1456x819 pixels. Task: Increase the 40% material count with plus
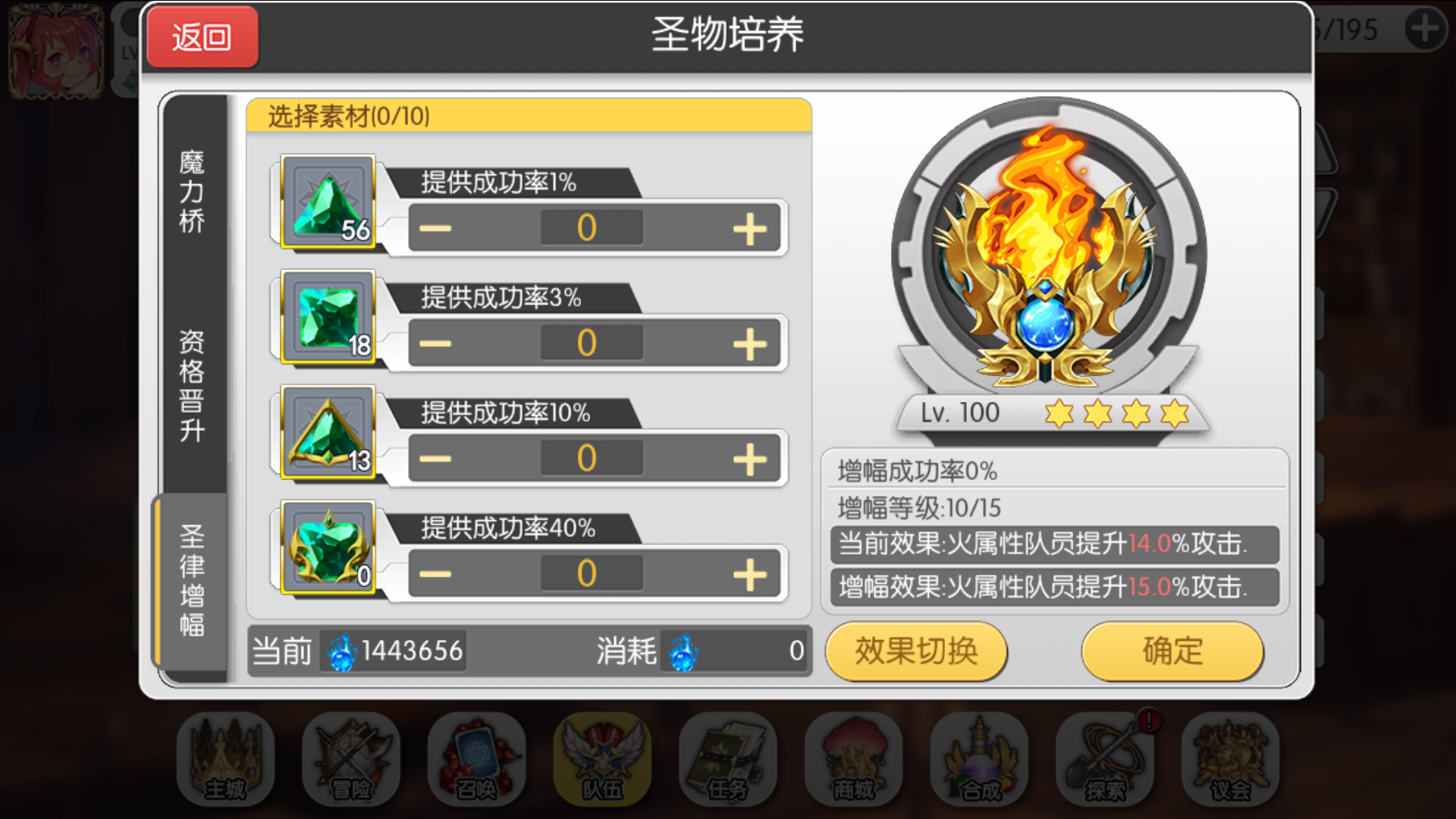tap(750, 574)
